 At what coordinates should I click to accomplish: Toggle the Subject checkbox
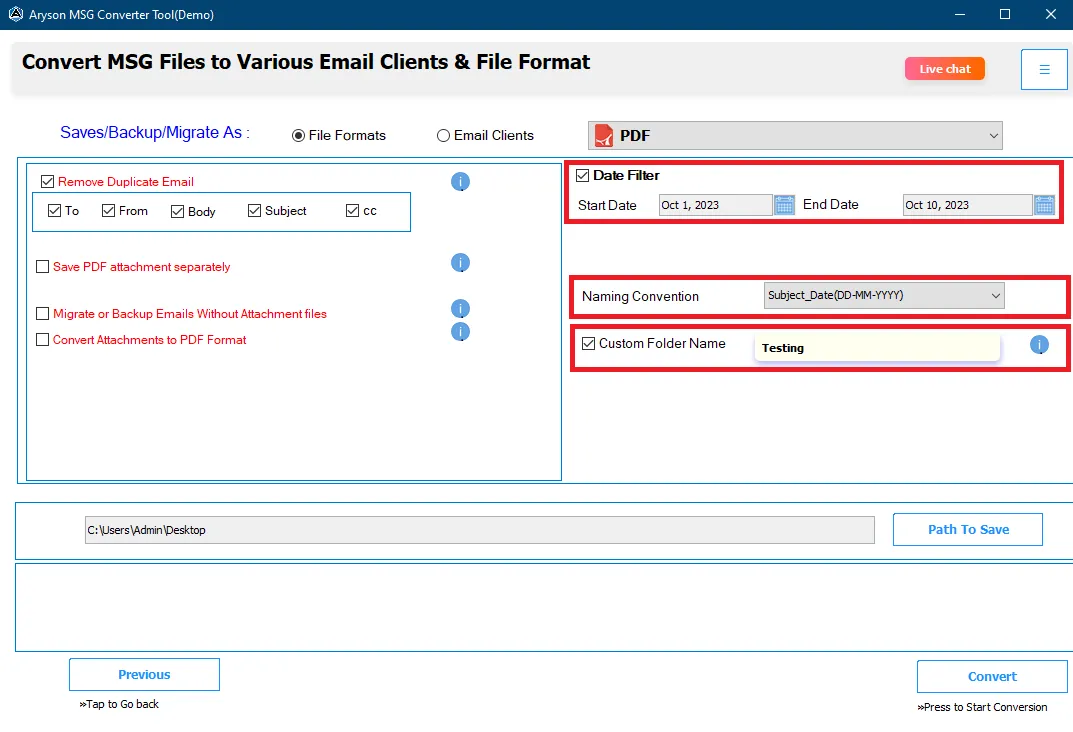(x=255, y=211)
